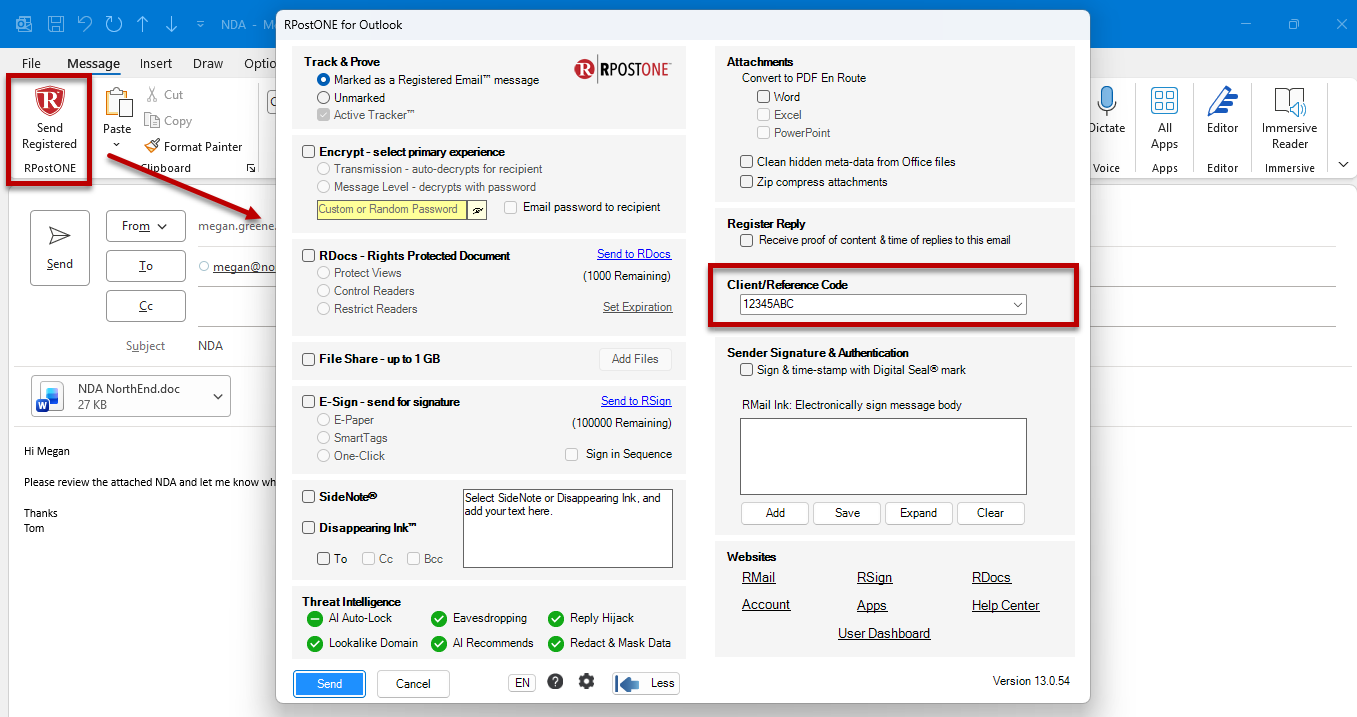Screen dimensions: 1357x717
Task: Click the eye icon next to the password field
Action: pos(478,210)
